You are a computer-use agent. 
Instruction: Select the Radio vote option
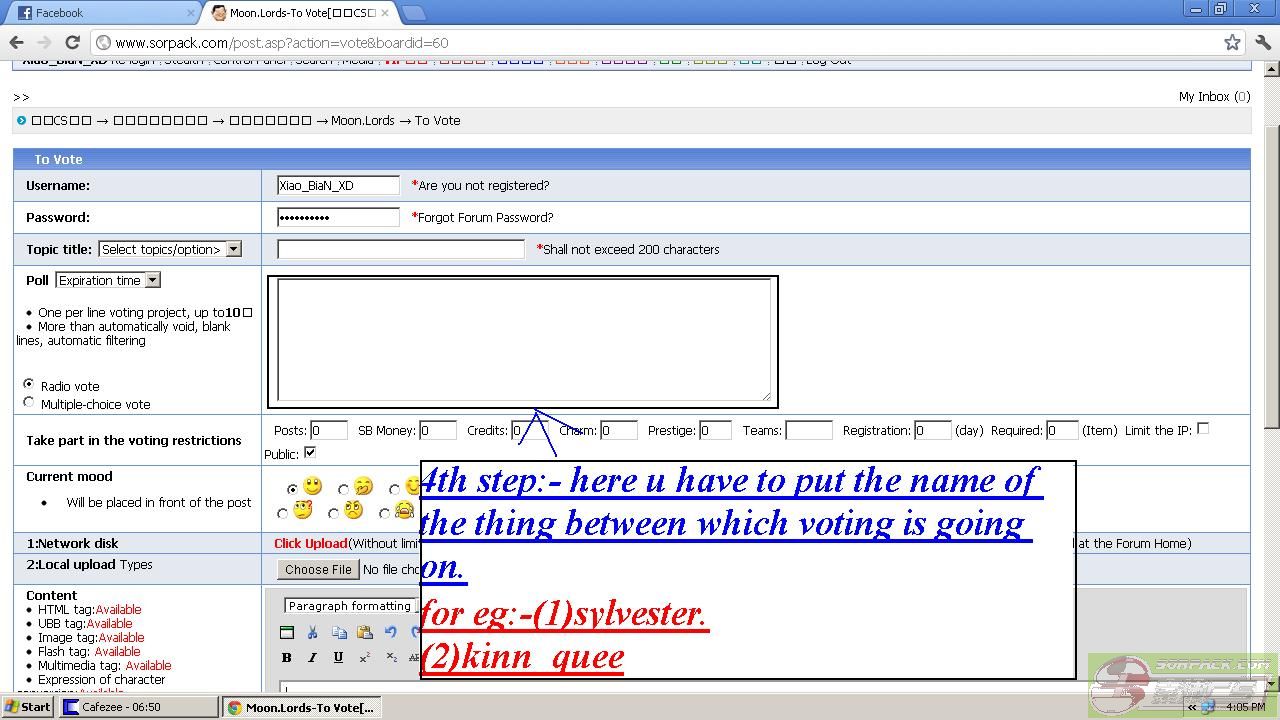(28, 384)
